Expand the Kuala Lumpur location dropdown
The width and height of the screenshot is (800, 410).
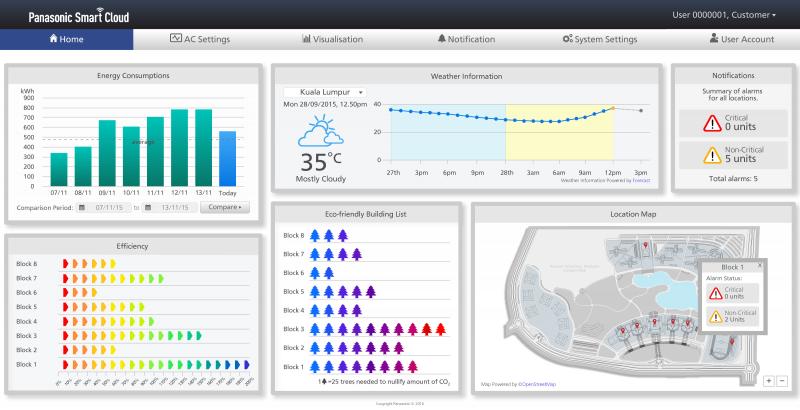[x=325, y=91]
